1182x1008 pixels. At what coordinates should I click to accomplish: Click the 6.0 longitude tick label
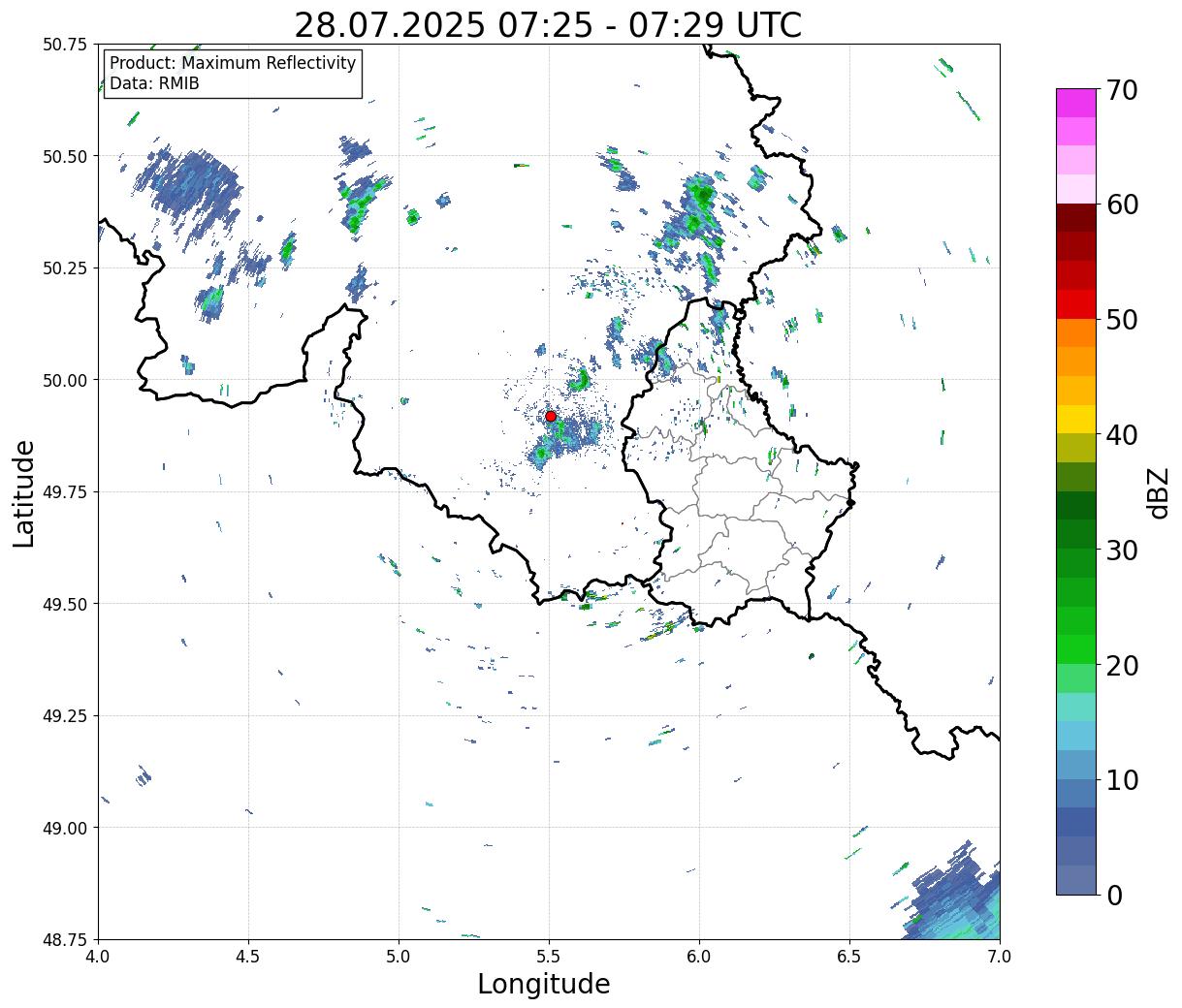pos(699,957)
